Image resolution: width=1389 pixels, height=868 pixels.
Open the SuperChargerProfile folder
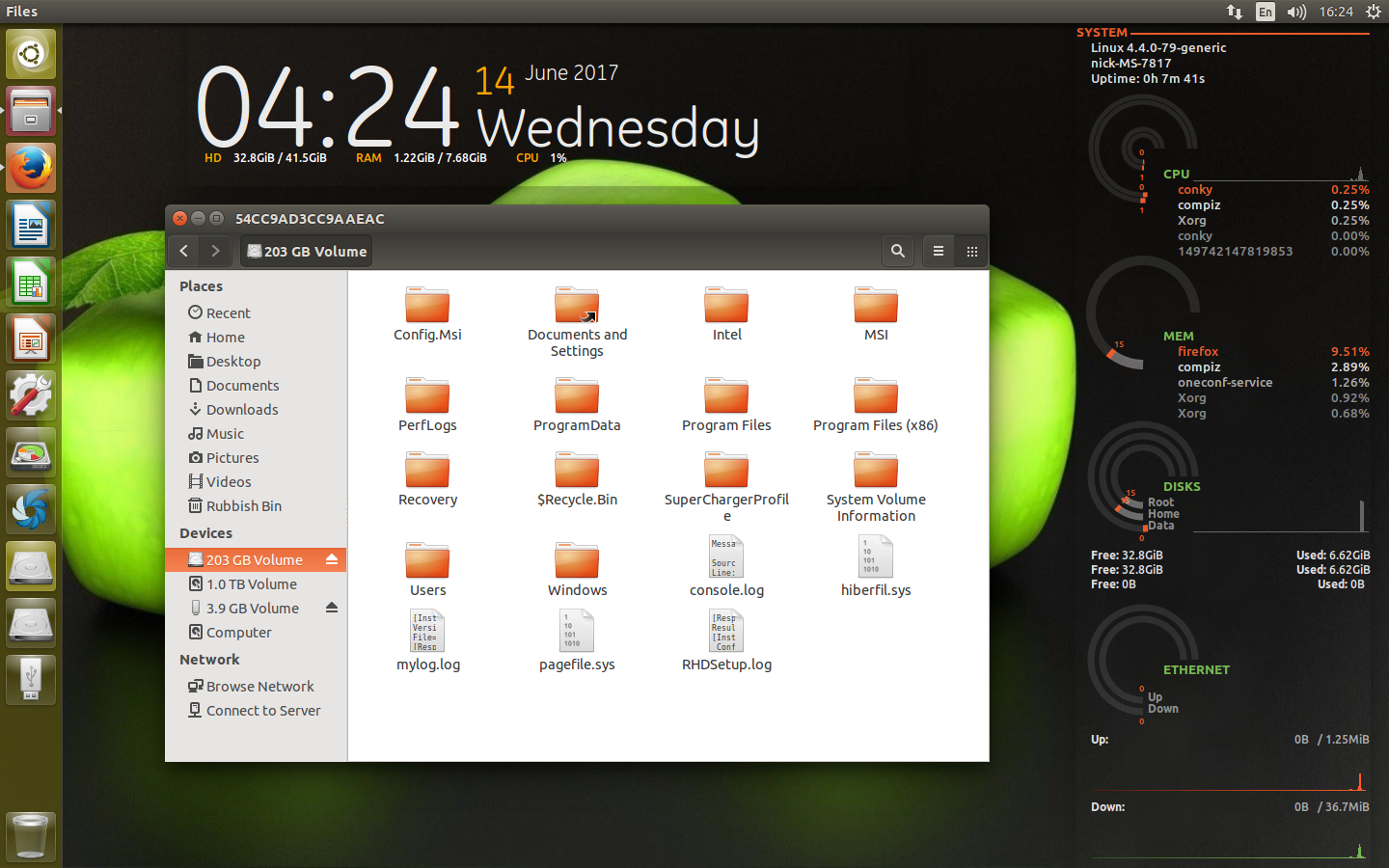click(x=726, y=487)
